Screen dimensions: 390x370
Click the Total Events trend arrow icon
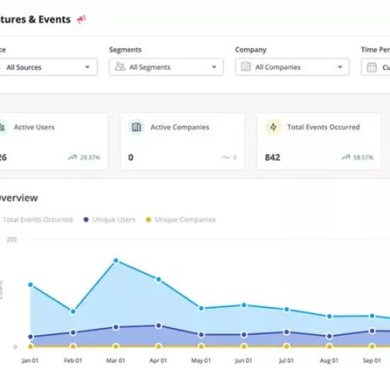[x=346, y=157]
